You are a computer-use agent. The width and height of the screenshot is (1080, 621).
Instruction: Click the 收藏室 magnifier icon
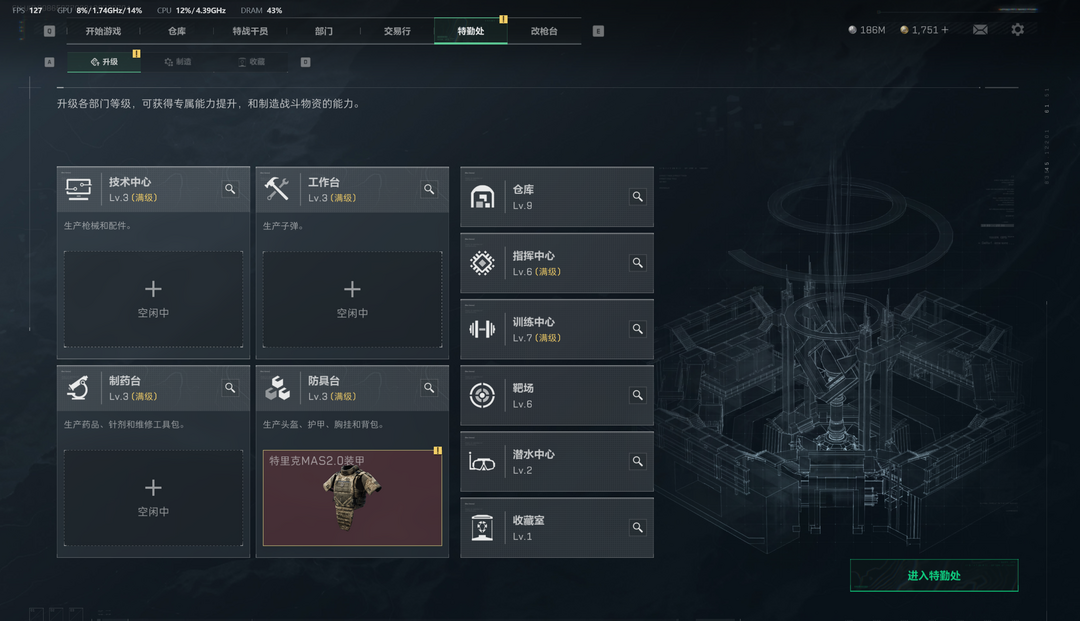tap(638, 527)
